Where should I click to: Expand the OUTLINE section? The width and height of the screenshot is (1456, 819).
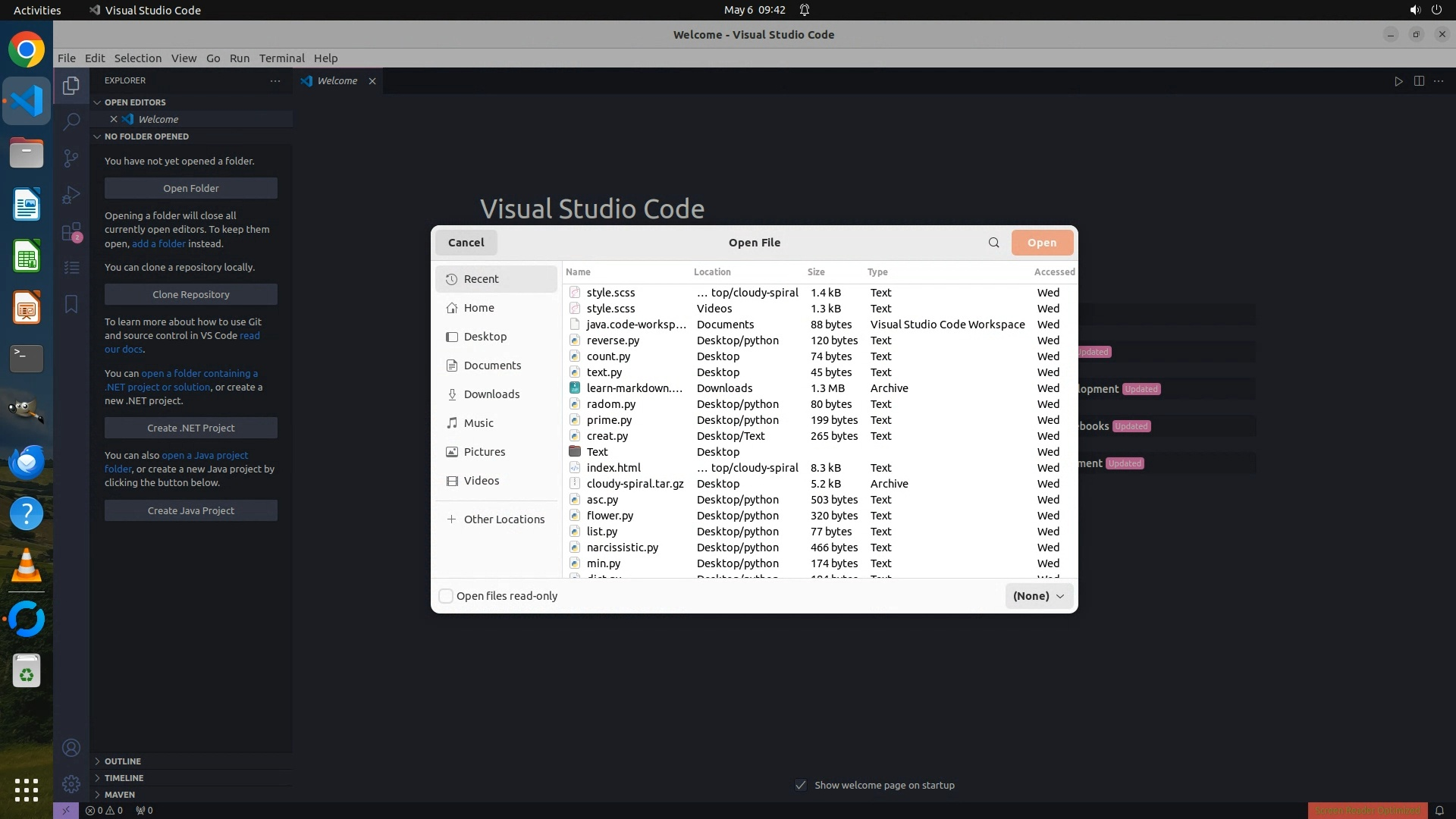click(x=122, y=761)
